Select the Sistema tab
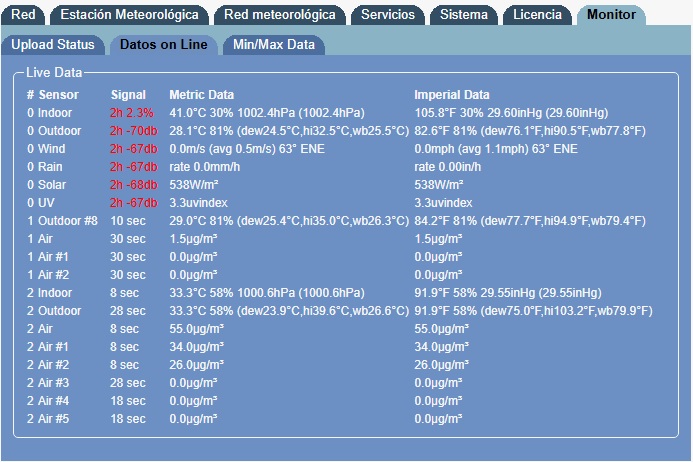 pyautogui.click(x=464, y=15)
